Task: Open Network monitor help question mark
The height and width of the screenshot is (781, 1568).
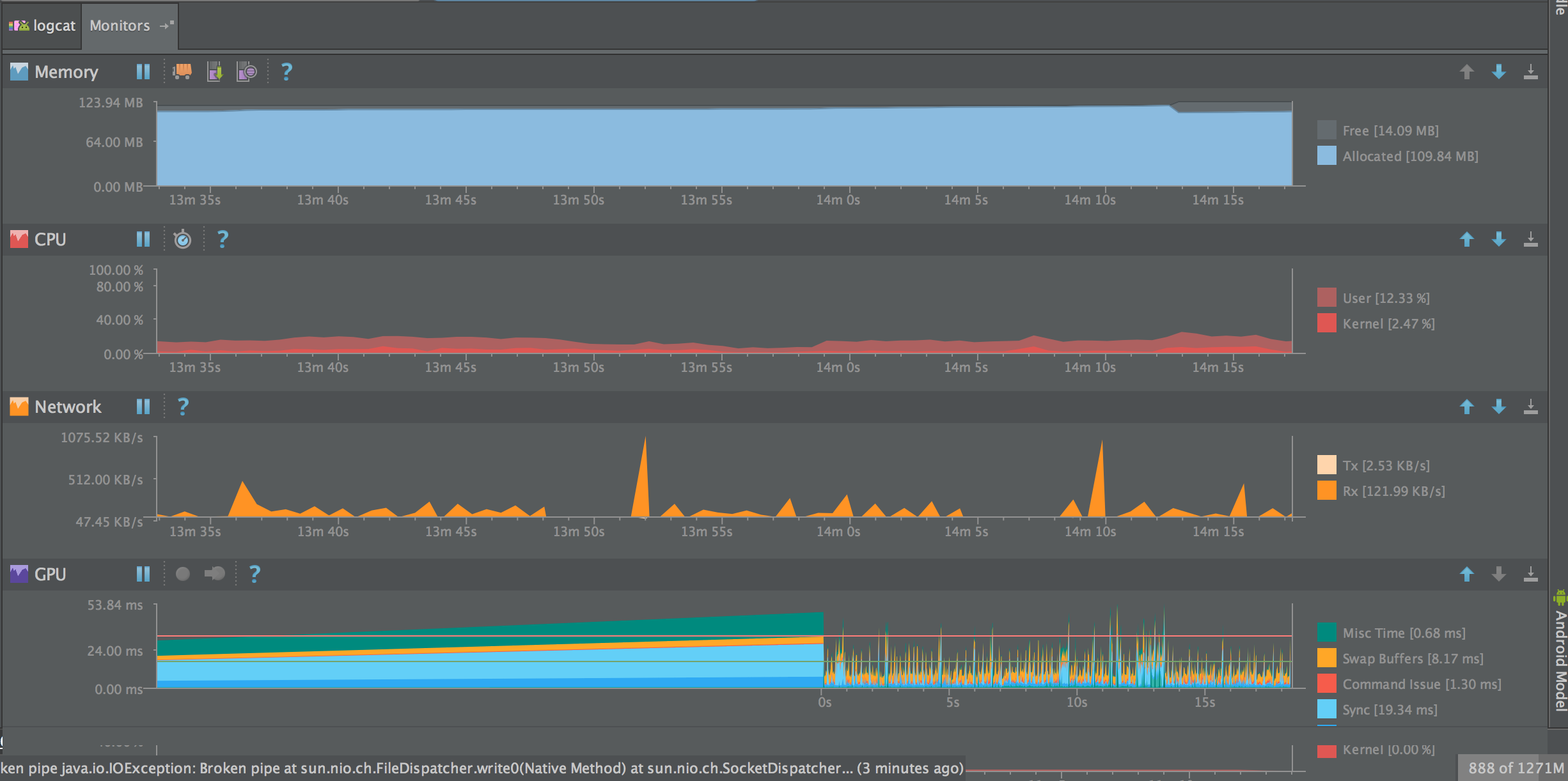Action: [x=183, y=406]
